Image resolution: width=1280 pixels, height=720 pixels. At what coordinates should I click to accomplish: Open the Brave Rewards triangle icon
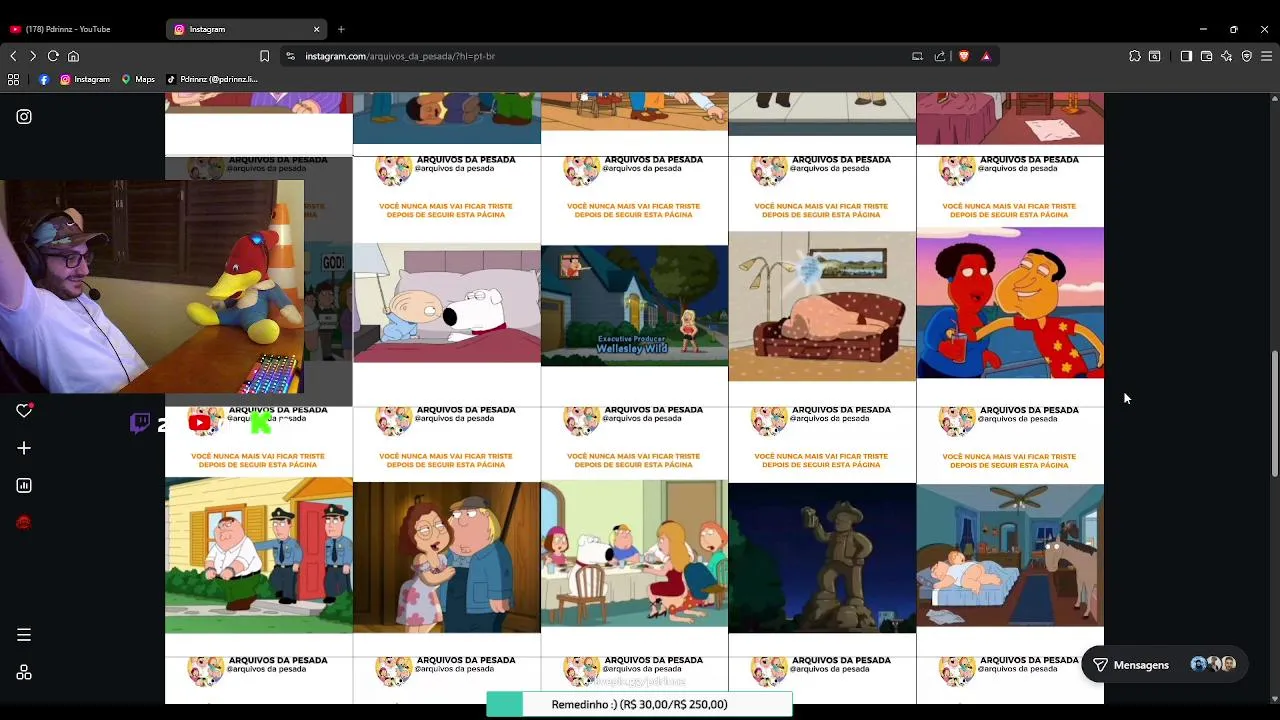point(986,56)
